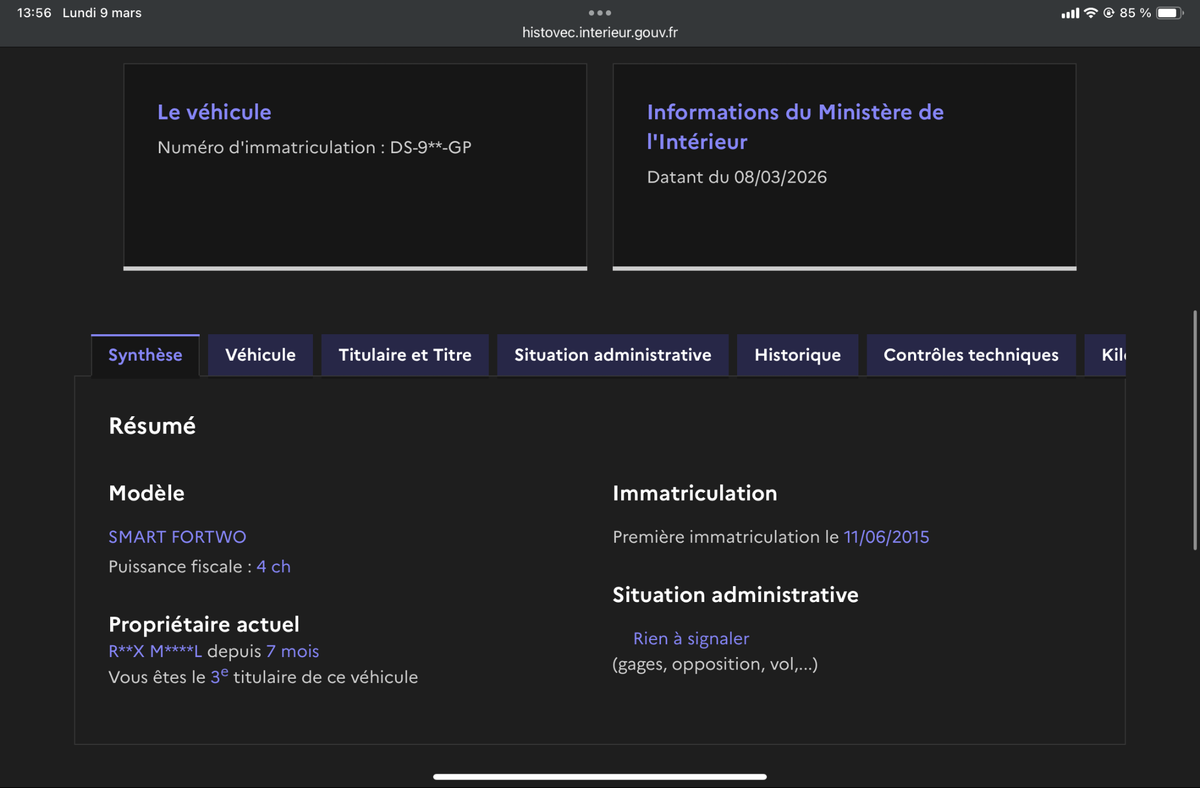The height and width of the screenshot is (788, 1200).
Task: Click the Le véhicule card heading
Action: pos(214,112)
